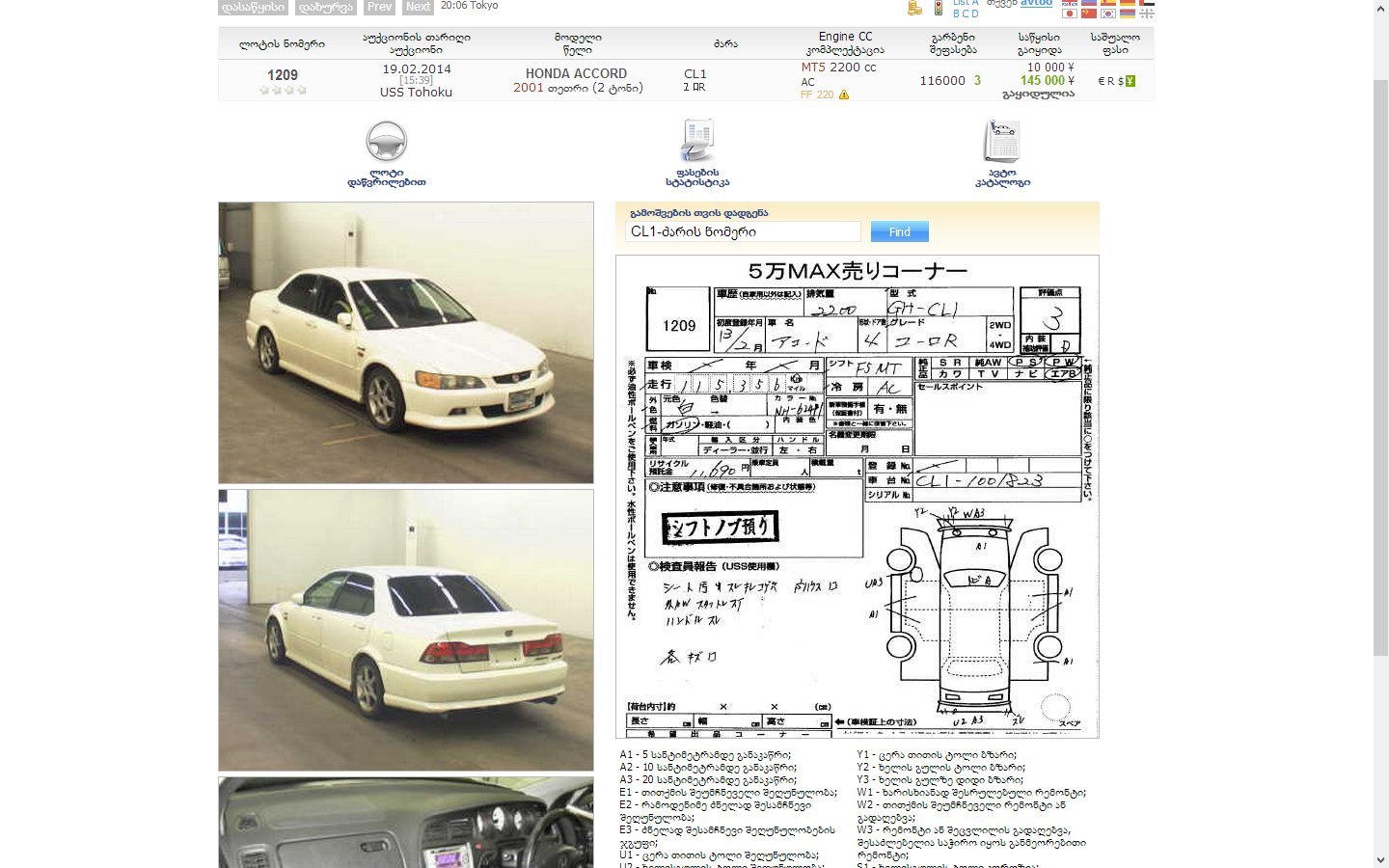Go to the previous lot with Prev
This screenshot has width=1389, height=868.
pyautogui.click(x=380, y=7)
